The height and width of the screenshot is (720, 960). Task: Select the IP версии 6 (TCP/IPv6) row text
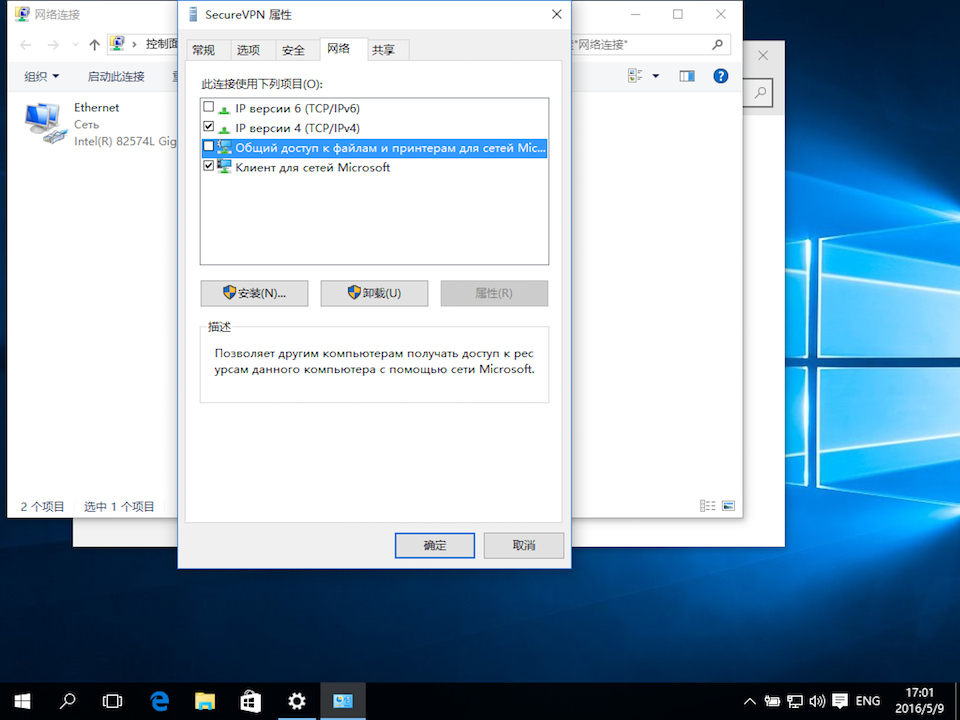298,108
